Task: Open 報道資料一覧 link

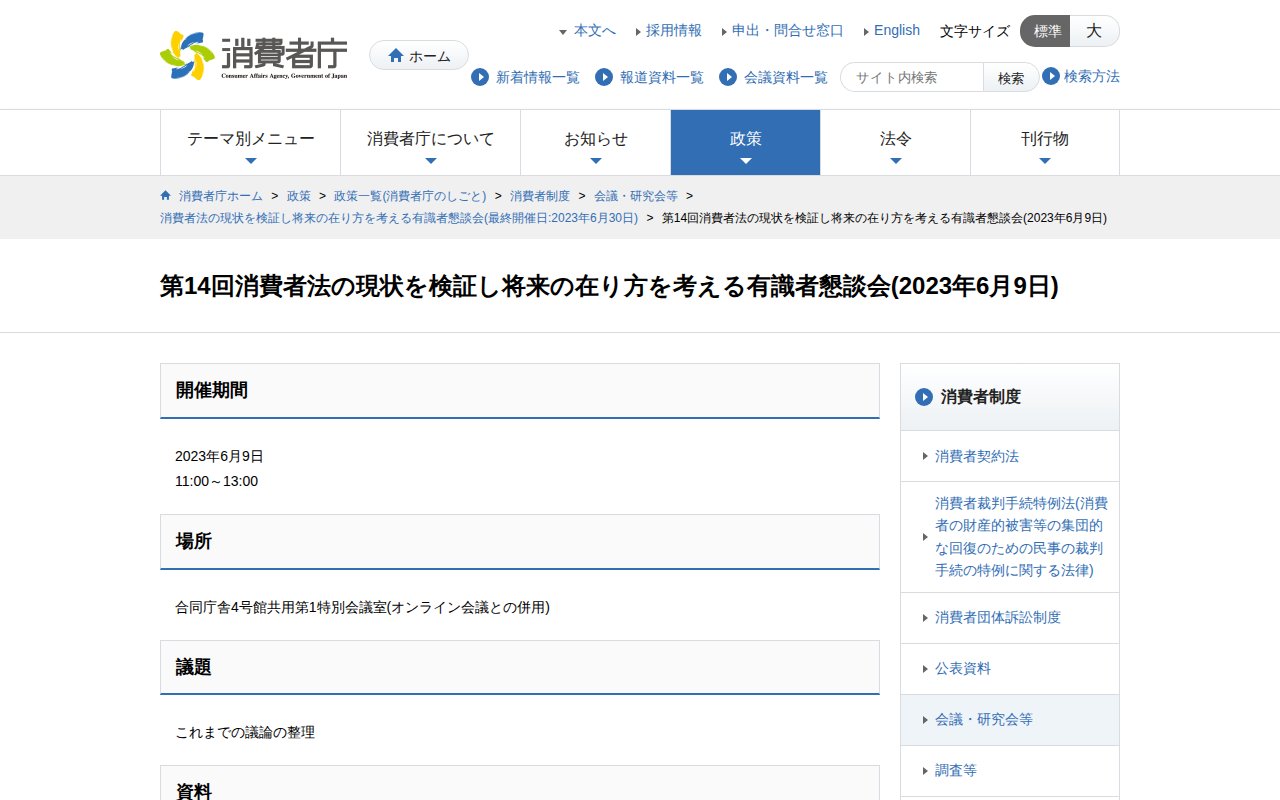Action: click(662, 77)
